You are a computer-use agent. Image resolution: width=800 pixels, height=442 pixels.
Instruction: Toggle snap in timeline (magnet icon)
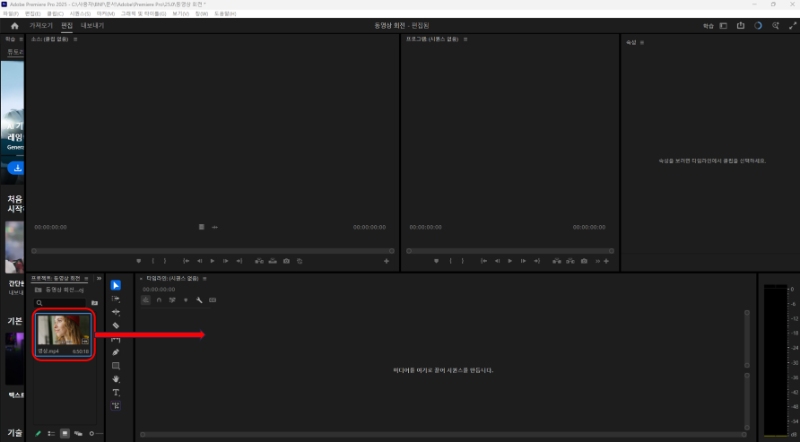point(159,299)
